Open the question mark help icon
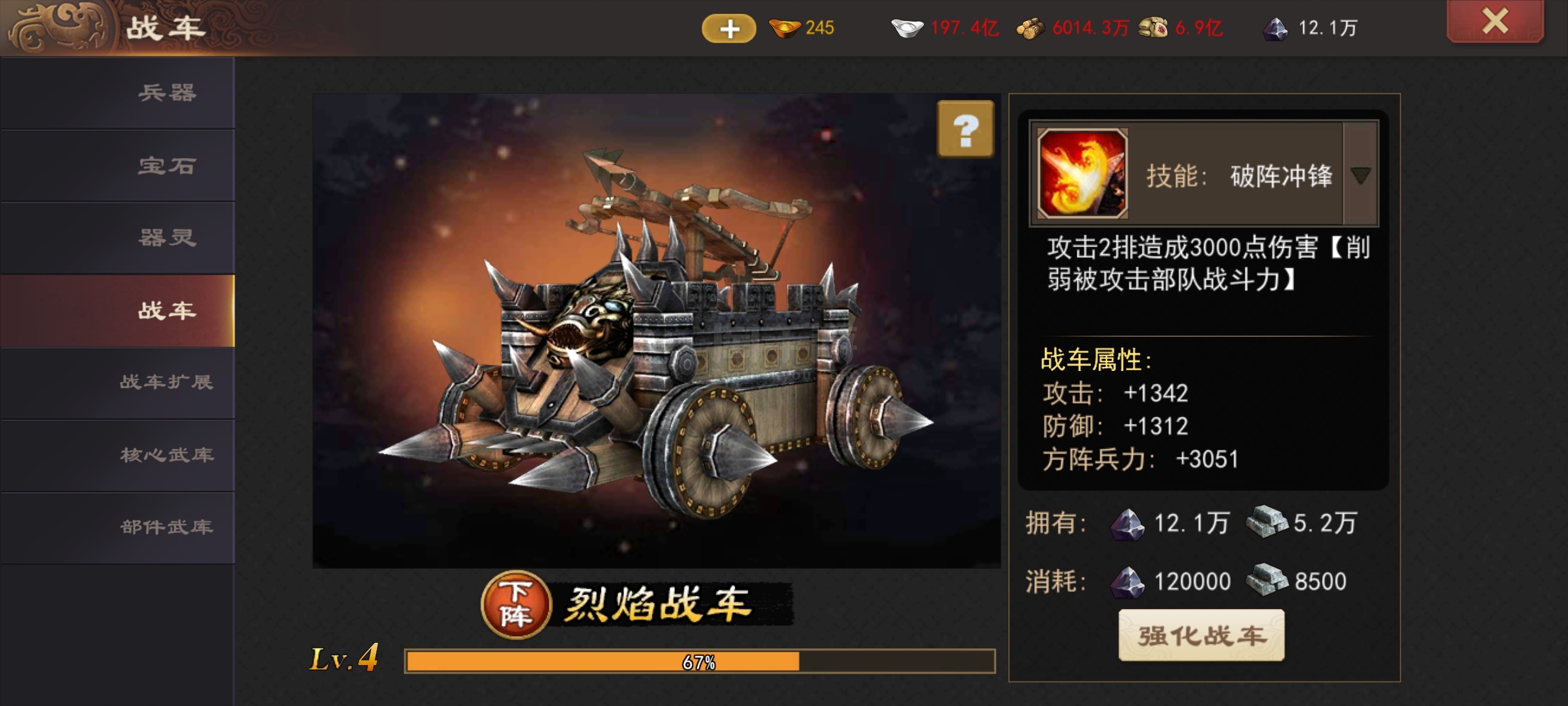Viewport: 1568px width, 706px height. click(x=965, y=129)
